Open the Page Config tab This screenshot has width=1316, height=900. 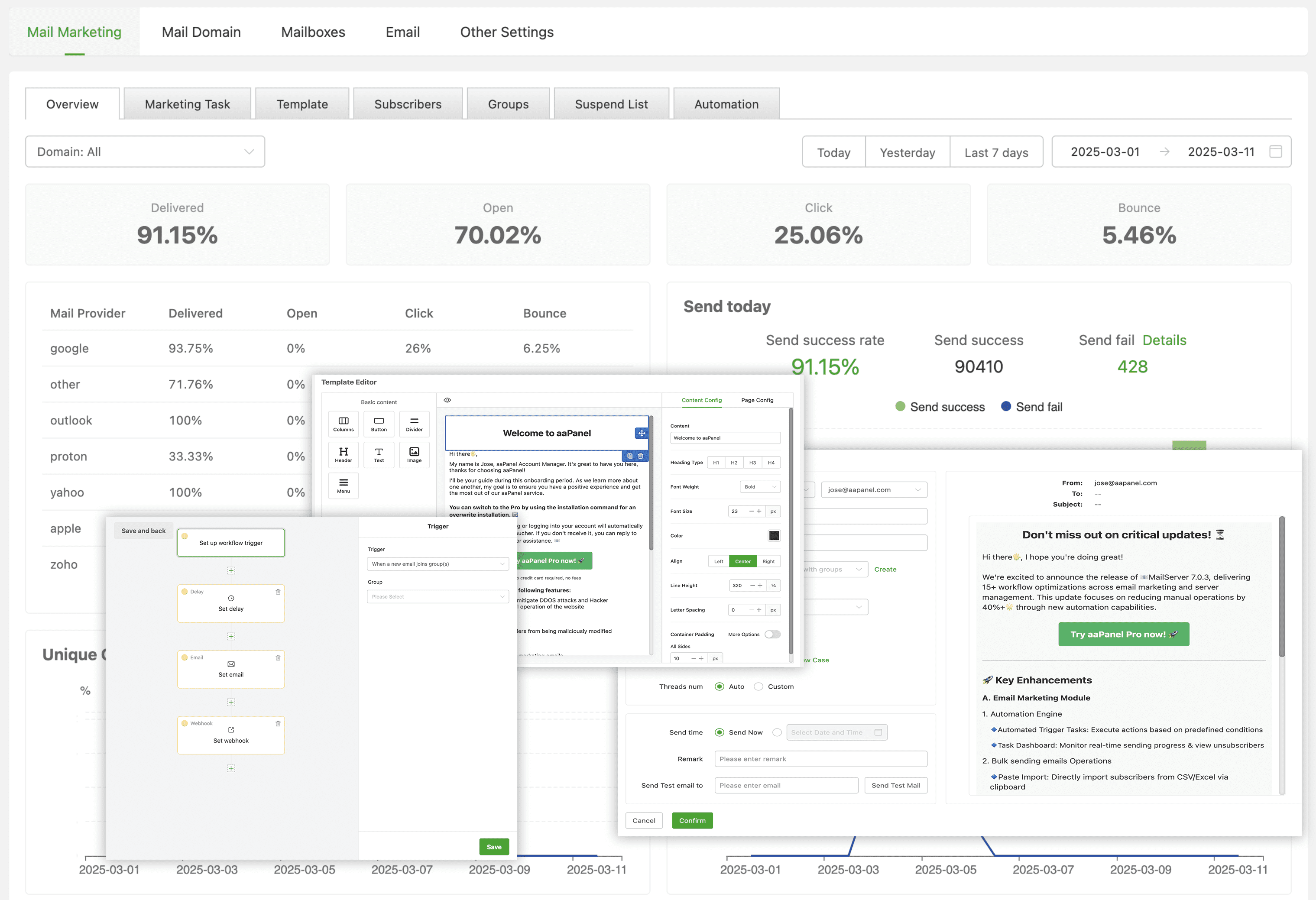click(757, 400)
